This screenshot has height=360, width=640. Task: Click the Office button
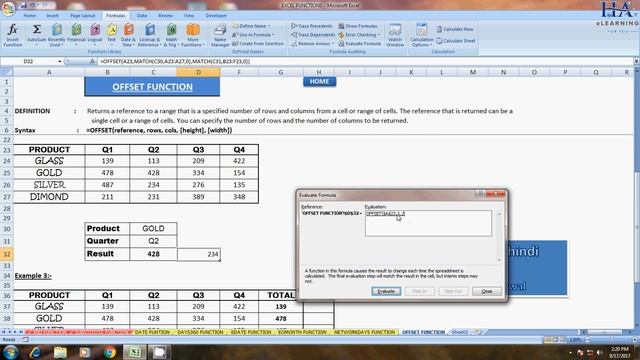point(8,8)
